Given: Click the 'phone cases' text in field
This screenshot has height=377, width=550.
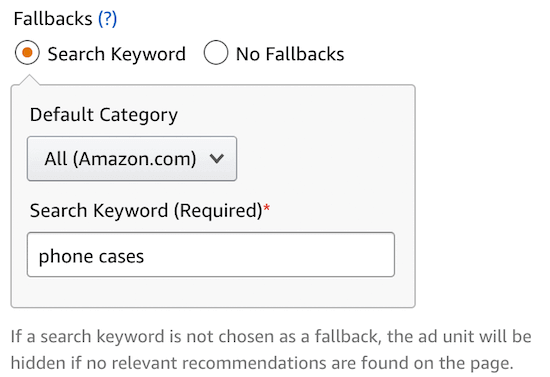Looking at the screenshot, I should 92,257.
